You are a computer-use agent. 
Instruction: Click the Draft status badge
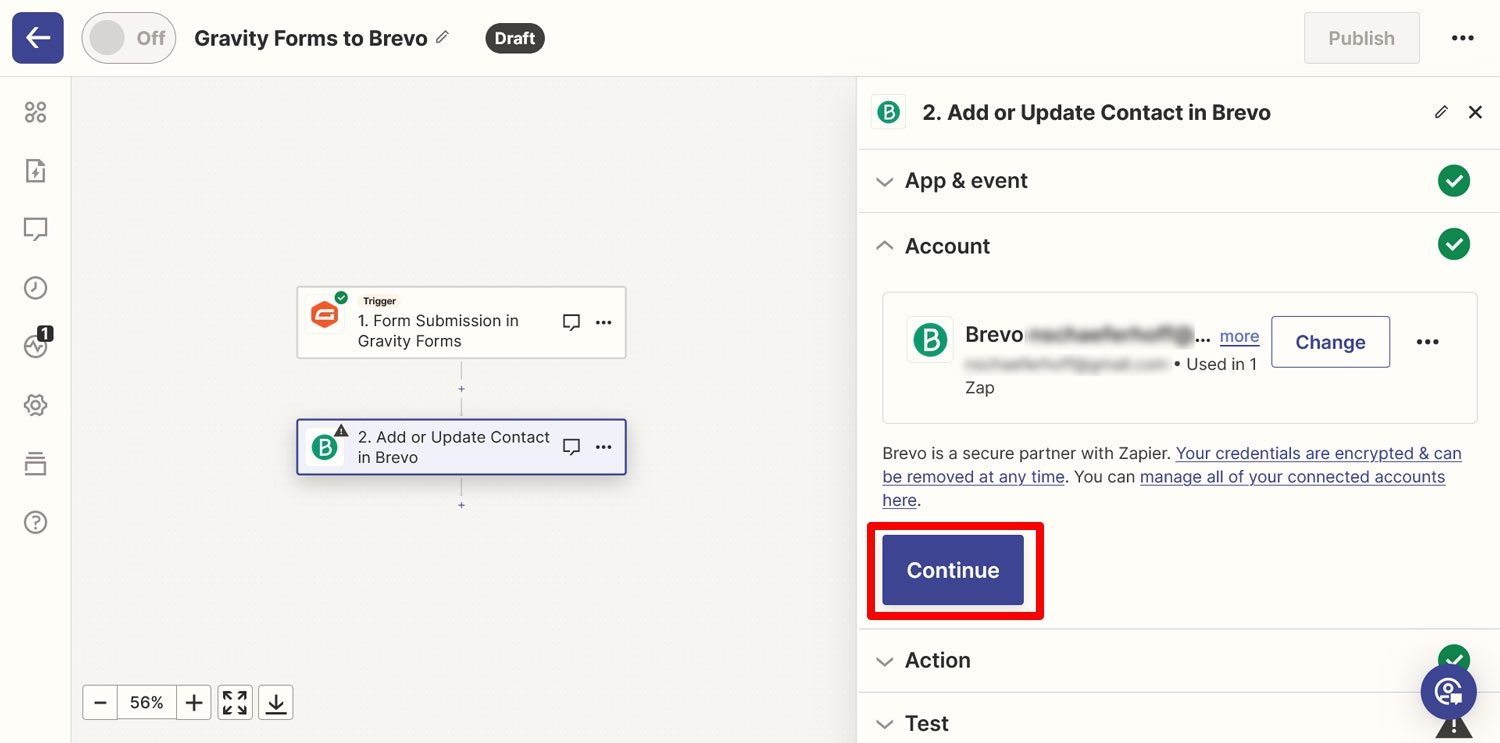click(515, 38)
